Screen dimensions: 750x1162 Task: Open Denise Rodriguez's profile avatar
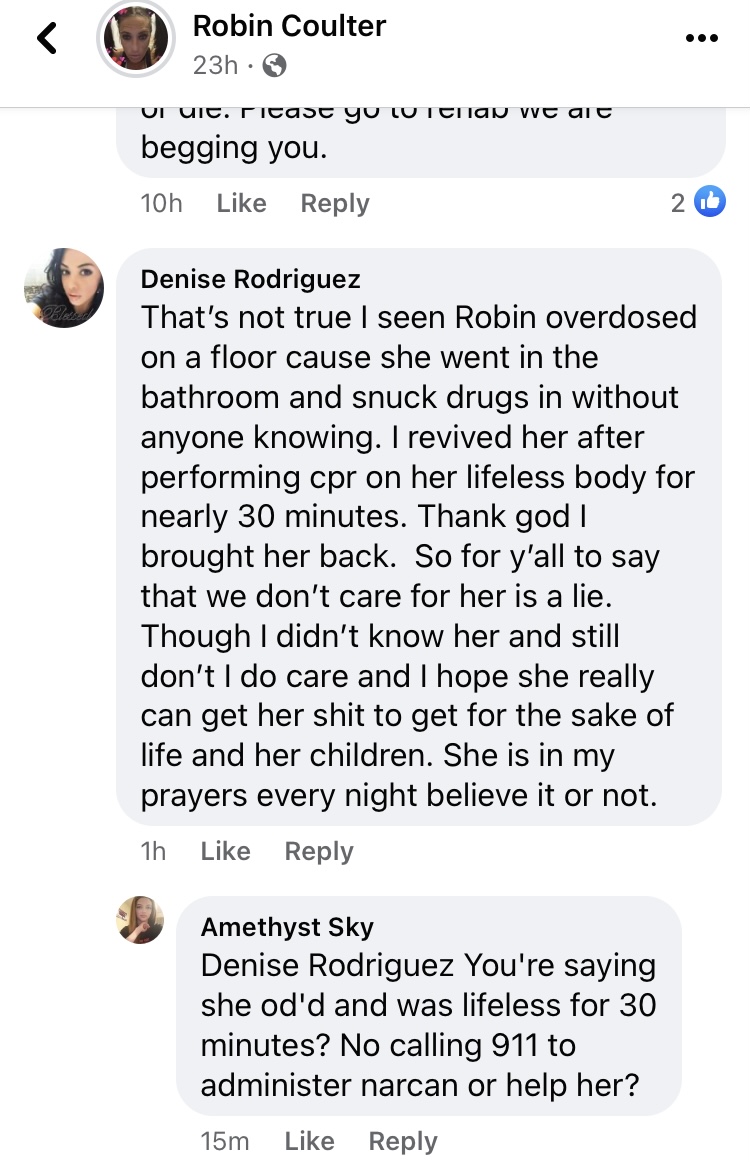tap(64, 288)
